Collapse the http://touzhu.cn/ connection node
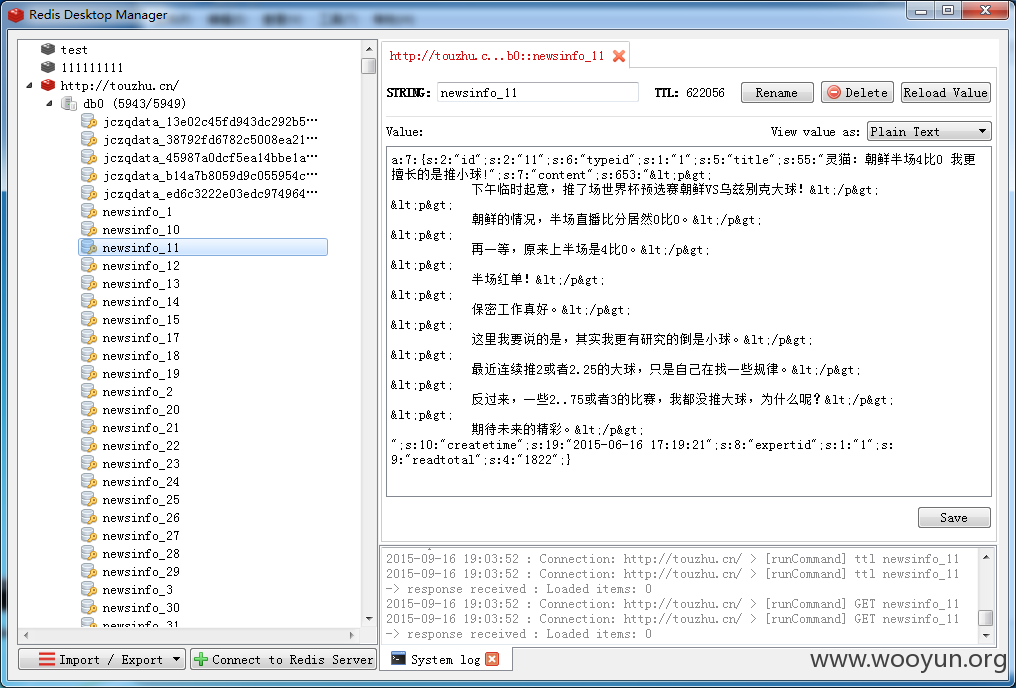The width and height of the screenshot is (1016, 688). click(29, 86)
